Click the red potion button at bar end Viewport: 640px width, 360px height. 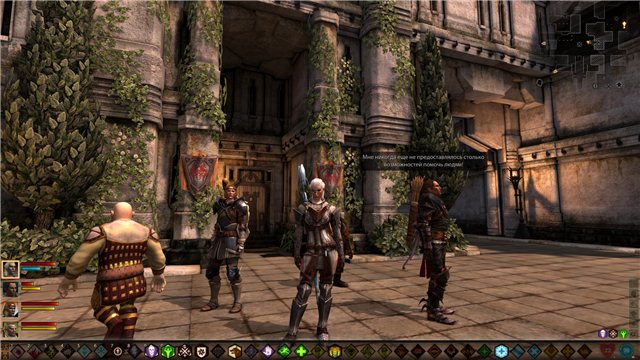[607, 351]
